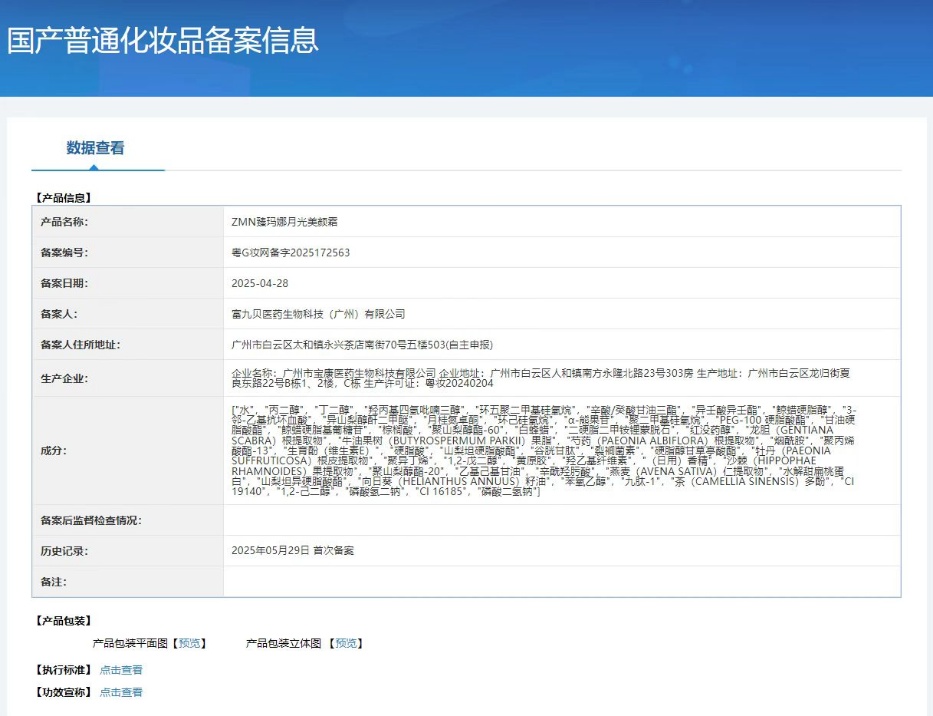Open 点击查看 link next to 执行标准
The height and width of the screenshot is (716, 933).
(x=121, y=670)
